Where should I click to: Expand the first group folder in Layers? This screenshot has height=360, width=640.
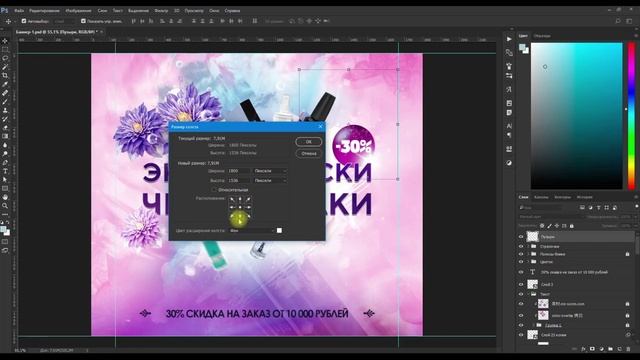[x=528, y=247]
